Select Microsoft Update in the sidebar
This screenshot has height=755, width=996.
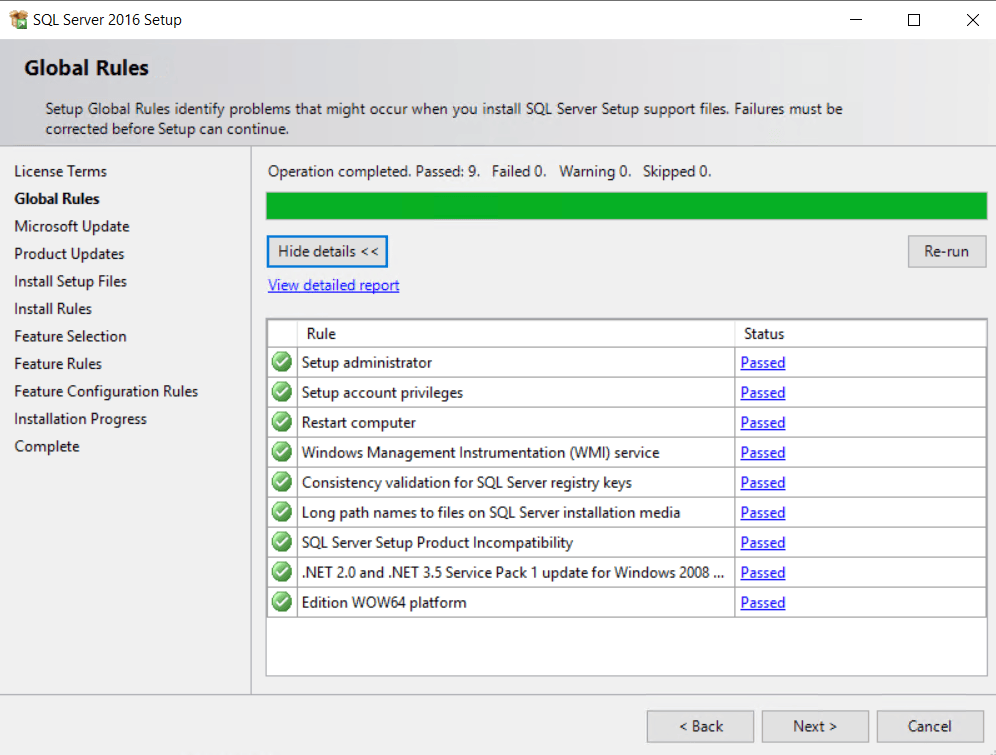tap(71, 226)
